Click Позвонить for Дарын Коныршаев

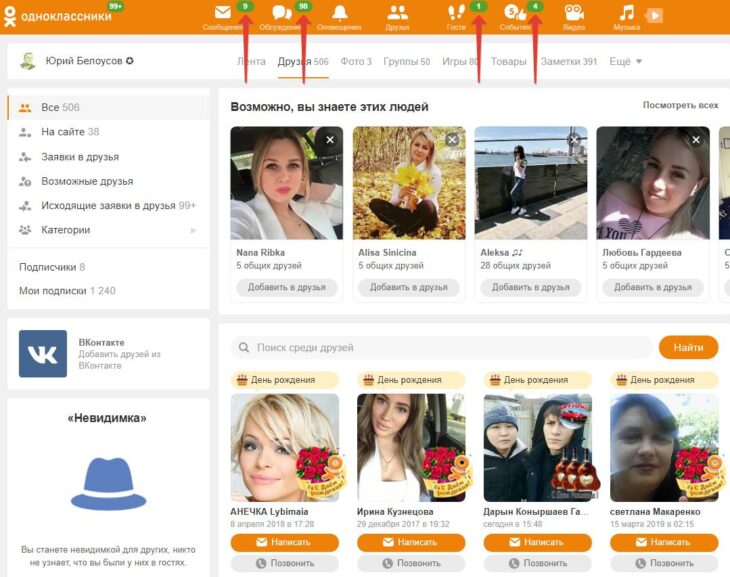(538, 563)
